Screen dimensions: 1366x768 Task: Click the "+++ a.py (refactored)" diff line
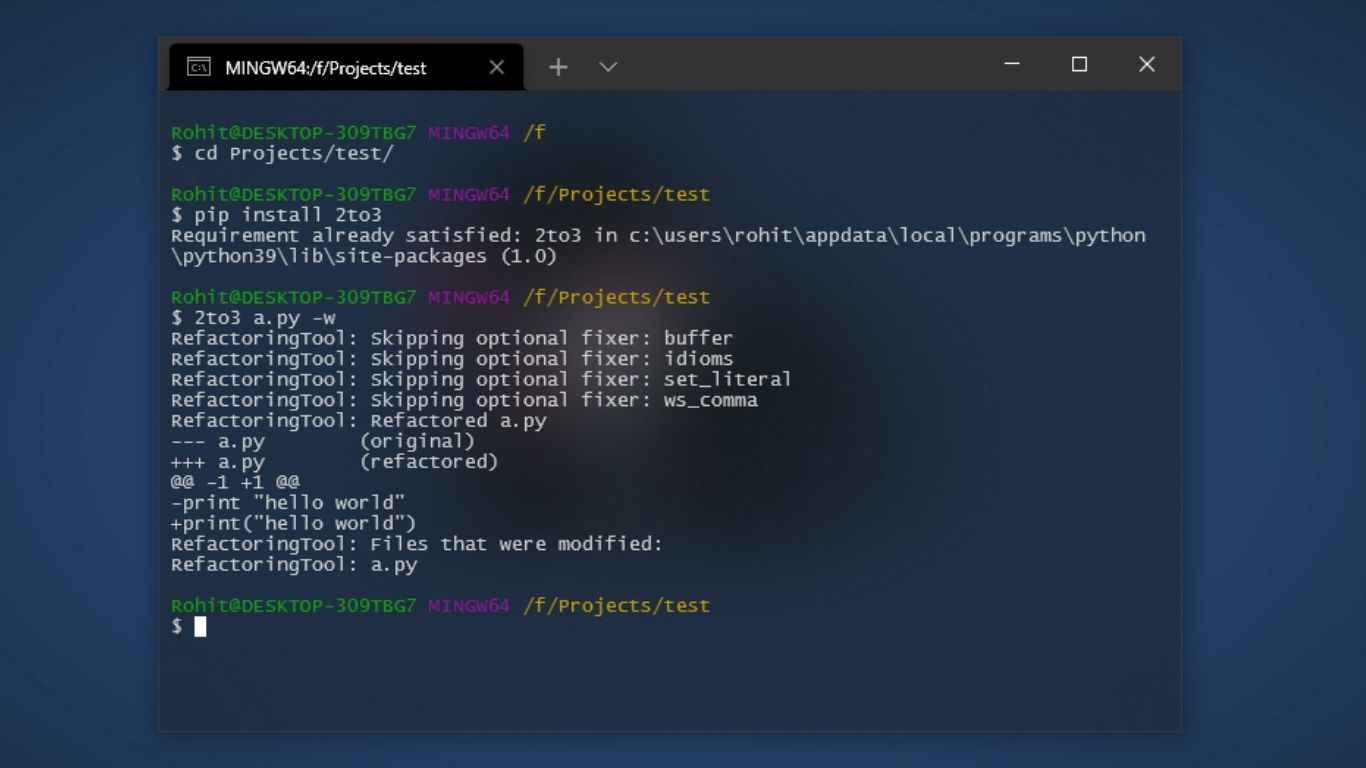tap(335, 462)
